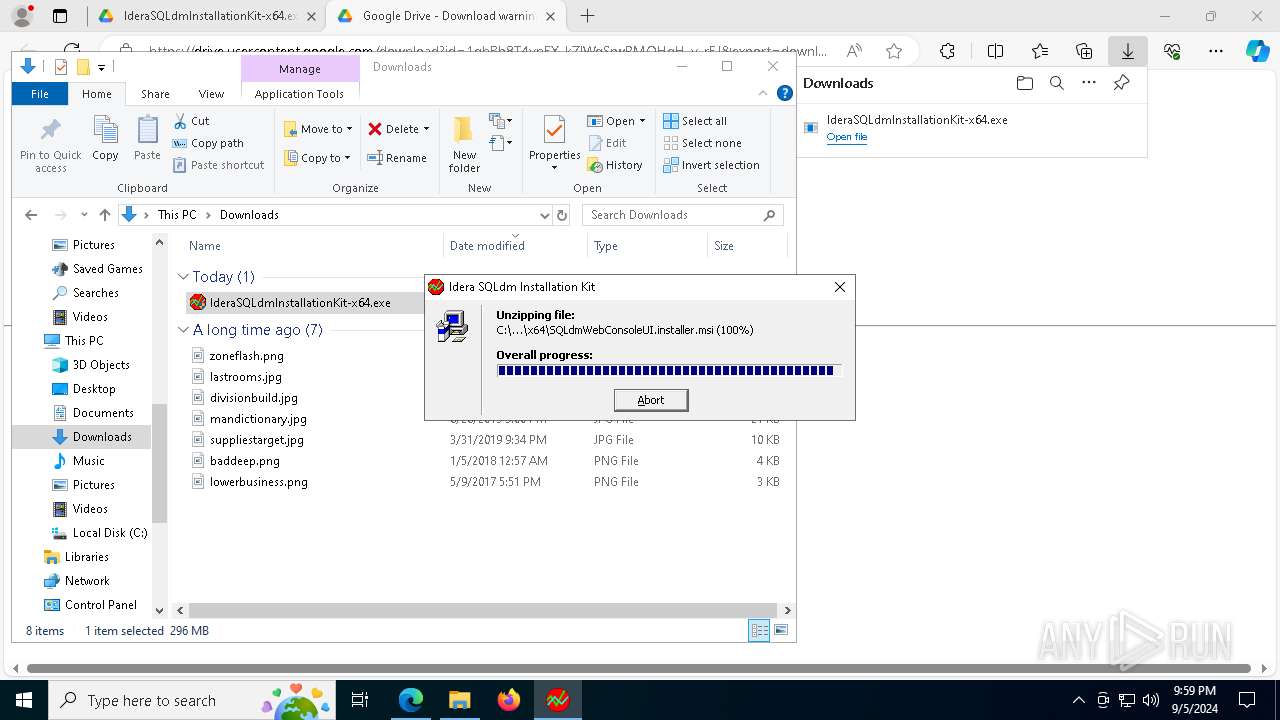Click Open file link in Downloads panel
1280x720 pixels.
point(846,137)
